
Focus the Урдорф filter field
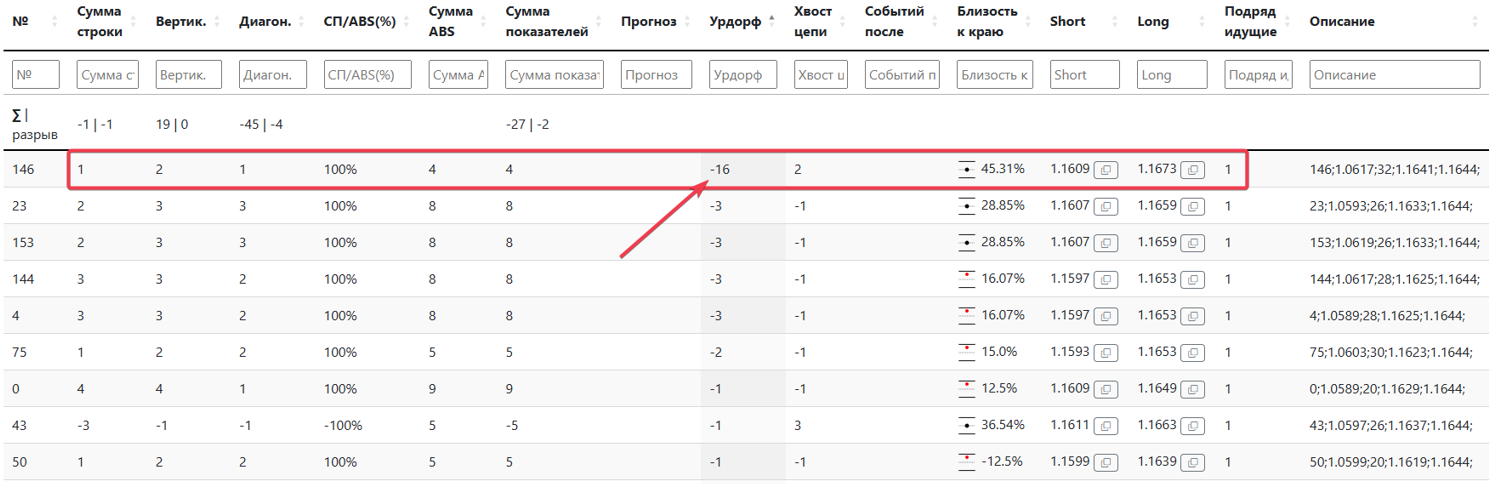pyautogui.click(x=742, y=75)
